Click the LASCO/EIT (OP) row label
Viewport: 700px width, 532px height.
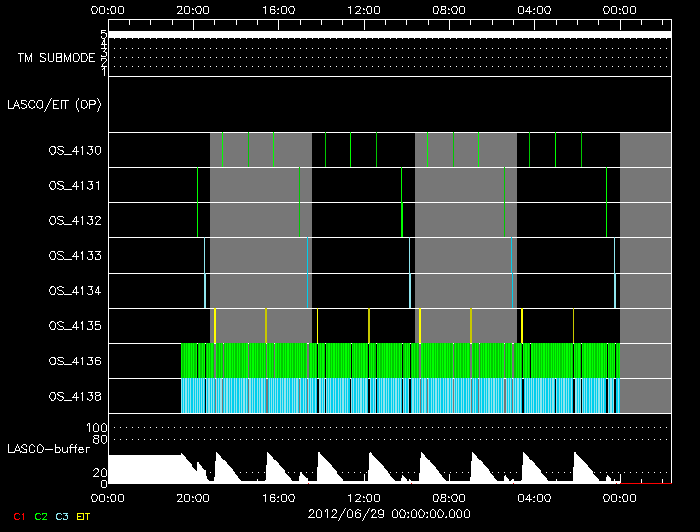[54, 105]
